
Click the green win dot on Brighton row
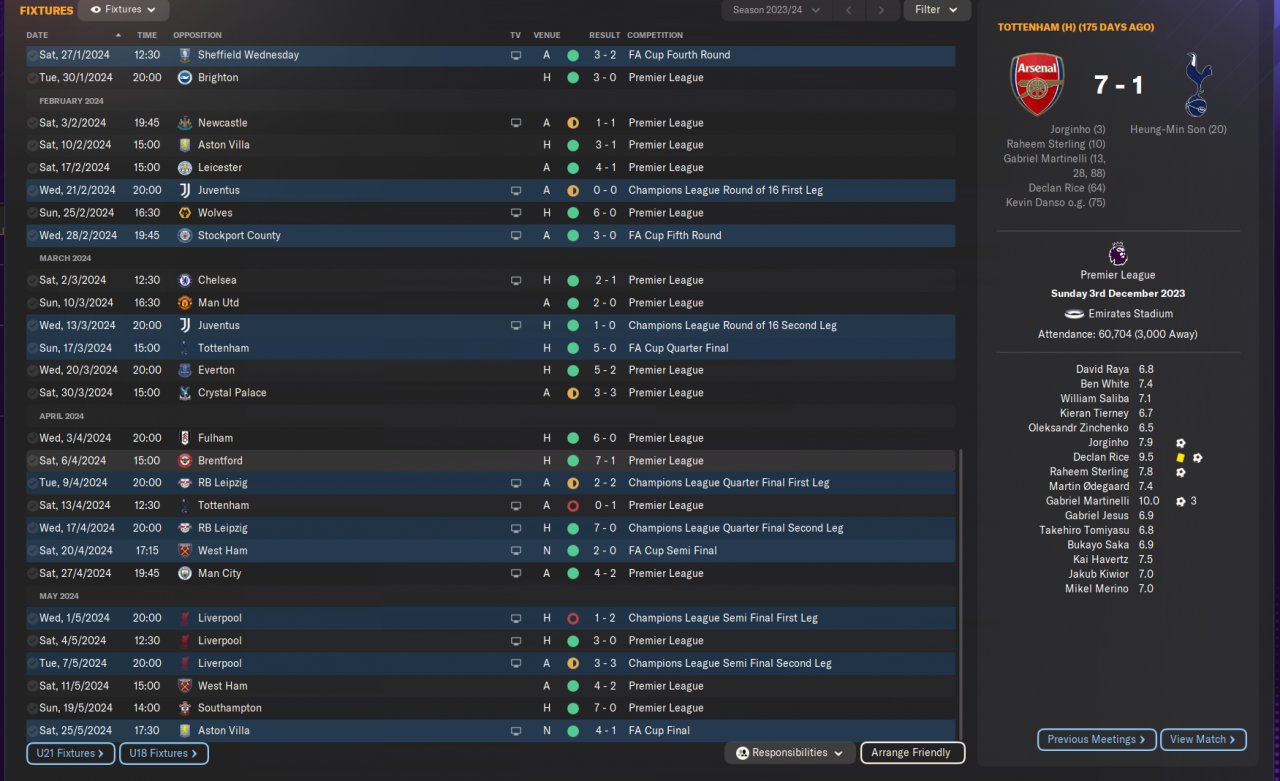[x=573, y=78]
